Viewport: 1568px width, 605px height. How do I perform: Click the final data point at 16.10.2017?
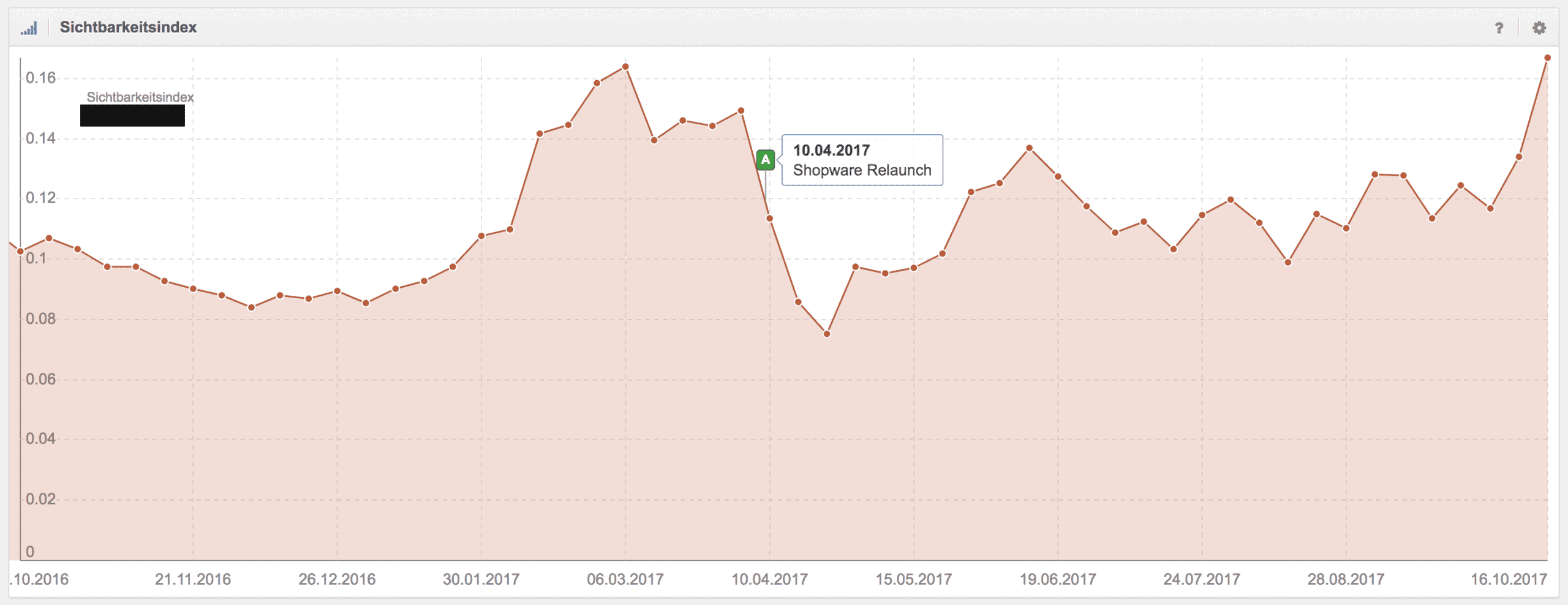coord(1547,58)
